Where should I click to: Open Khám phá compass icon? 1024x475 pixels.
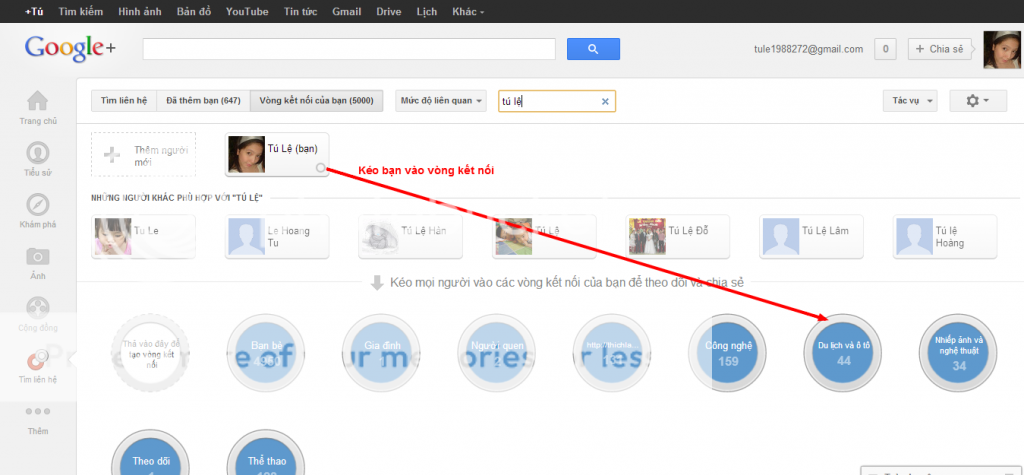pyautogui.click(x=37, y=205)
